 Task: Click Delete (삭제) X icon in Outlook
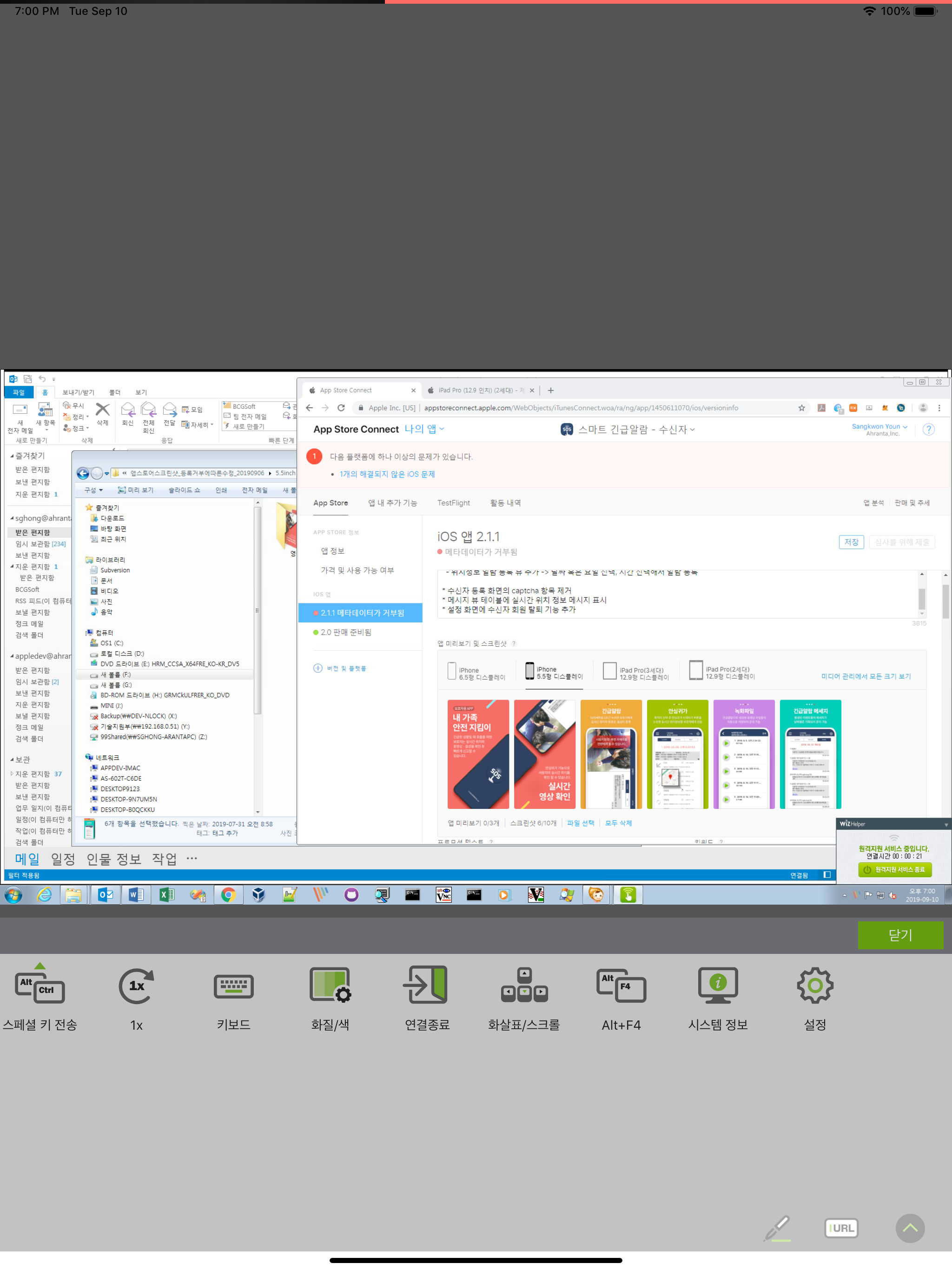pos(102,414)
